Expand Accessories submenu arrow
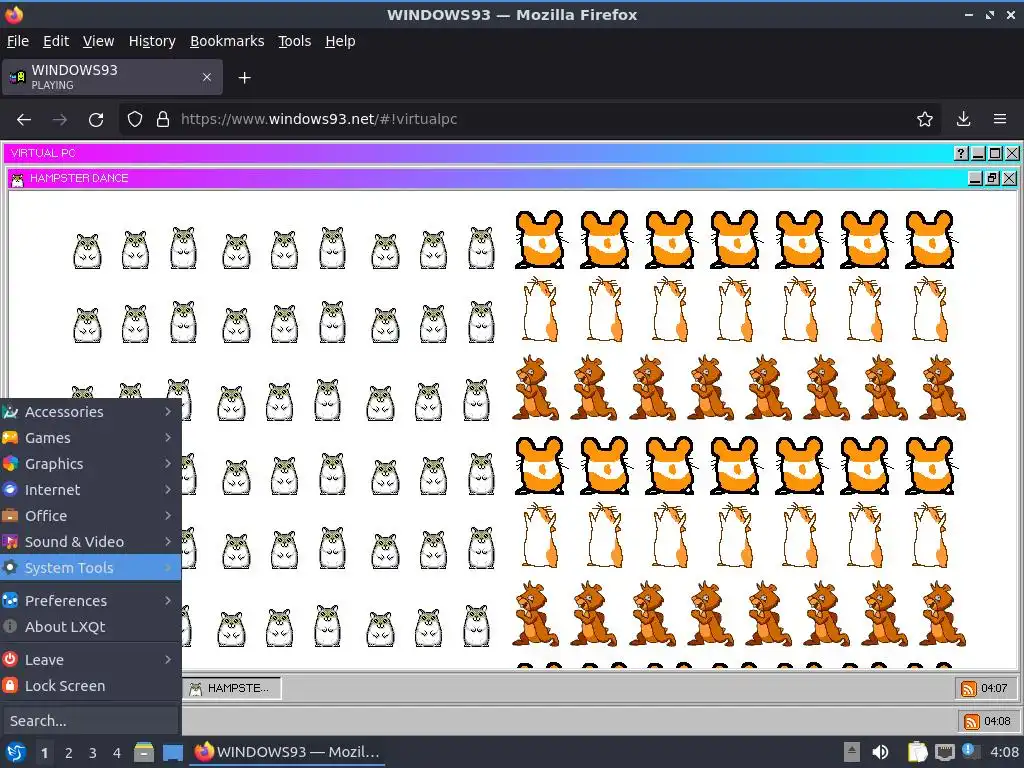Image resolution: width=1024 pixels, height=768 pixels. click(x=168, y=411)
